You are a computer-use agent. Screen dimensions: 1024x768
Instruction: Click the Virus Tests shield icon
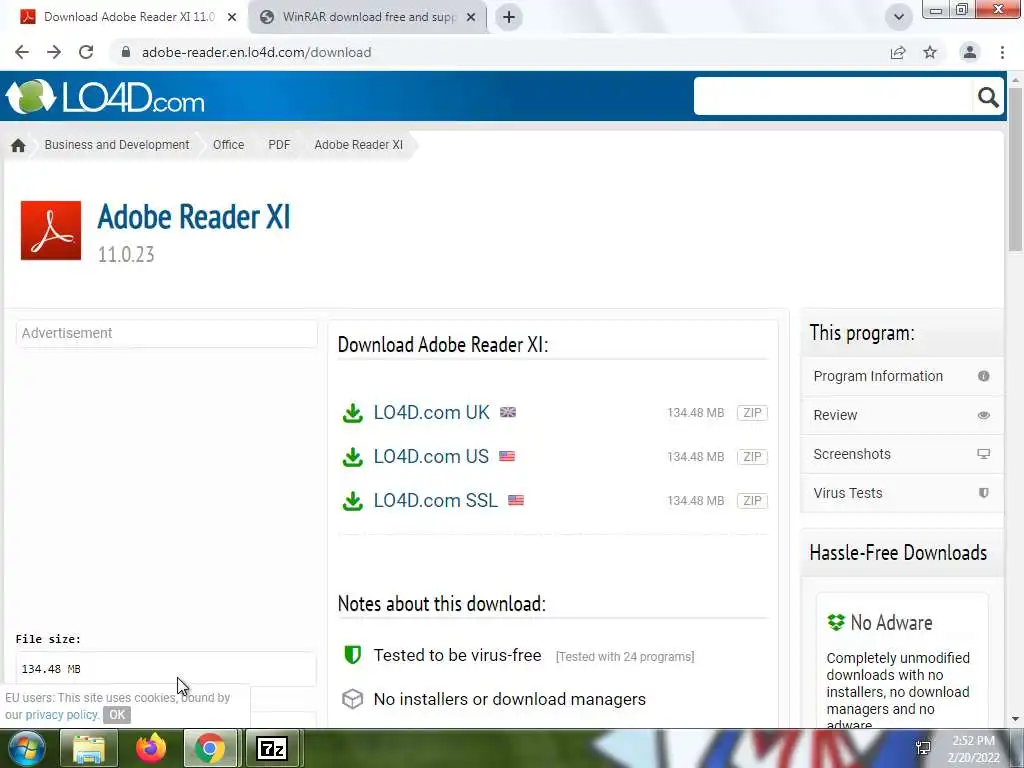click(984, 493)
